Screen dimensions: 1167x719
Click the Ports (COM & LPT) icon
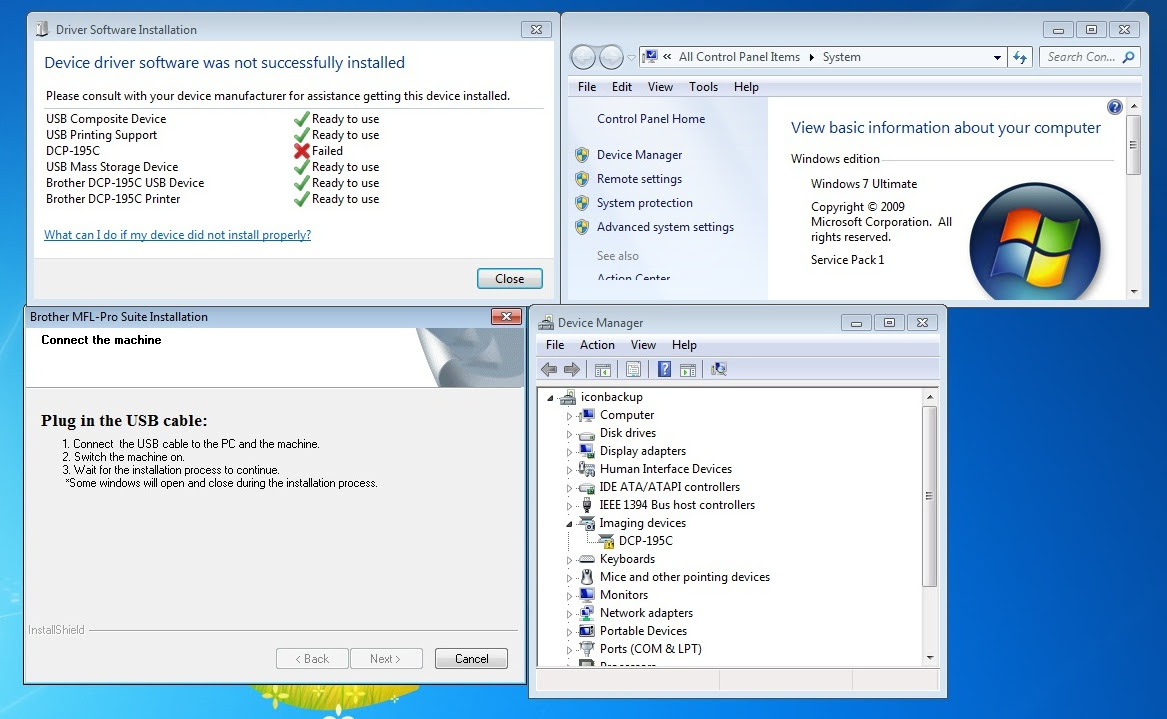586,649
